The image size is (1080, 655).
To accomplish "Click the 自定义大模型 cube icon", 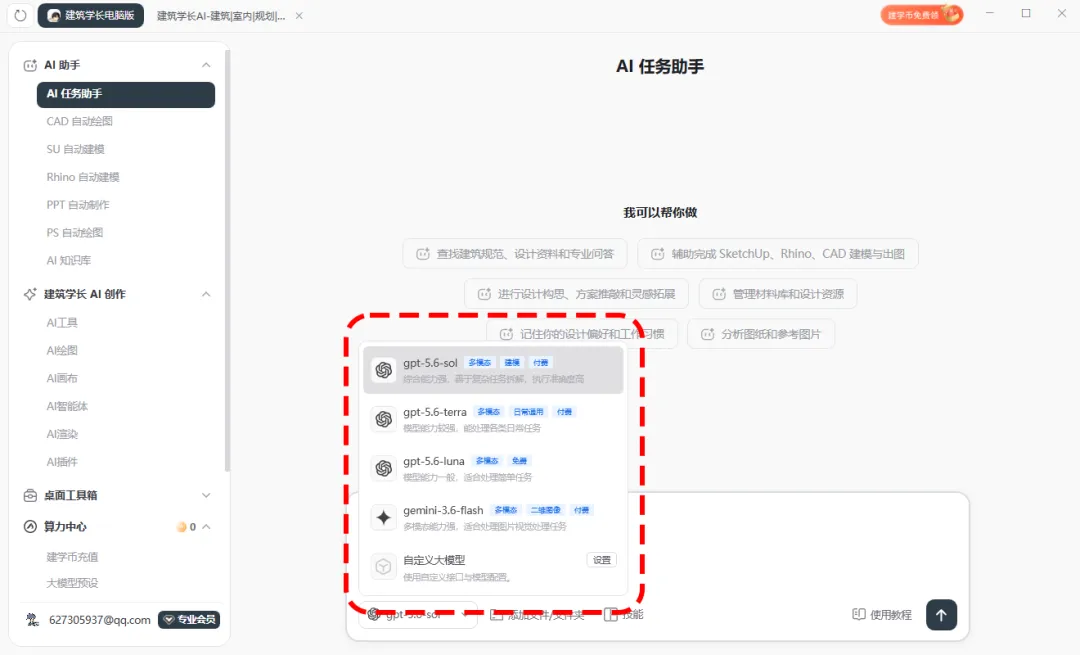I will [x=384, y=567].
